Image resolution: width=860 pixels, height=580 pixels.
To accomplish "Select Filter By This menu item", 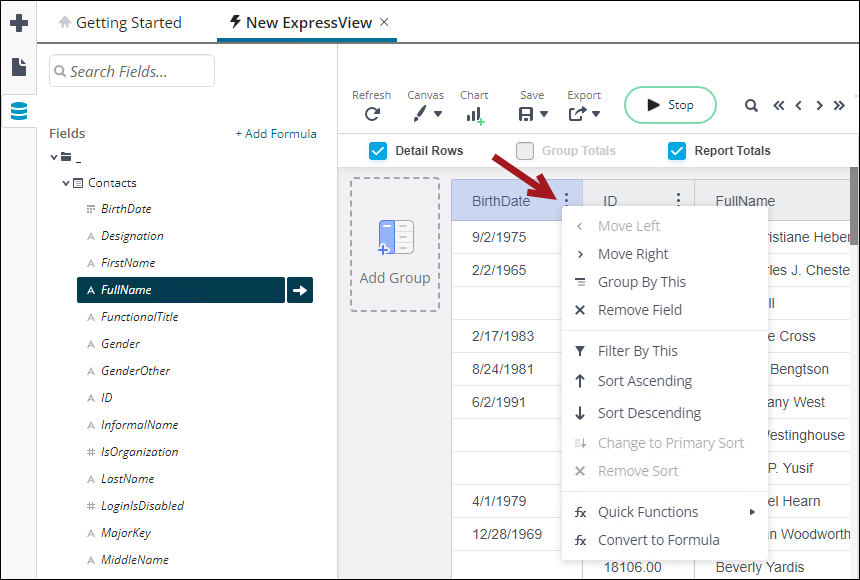I will (x=665, y=351).
